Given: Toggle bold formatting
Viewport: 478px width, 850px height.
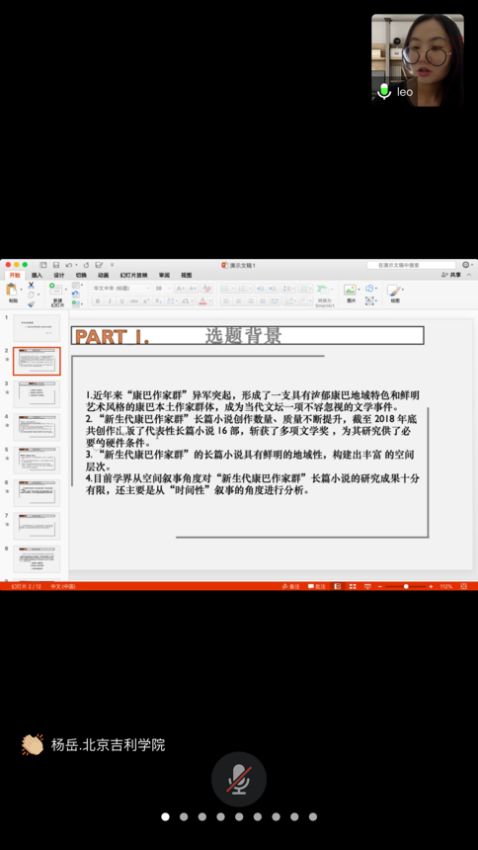Looking at the screenshot, I should pyautogui.click(x=98, y=301).
